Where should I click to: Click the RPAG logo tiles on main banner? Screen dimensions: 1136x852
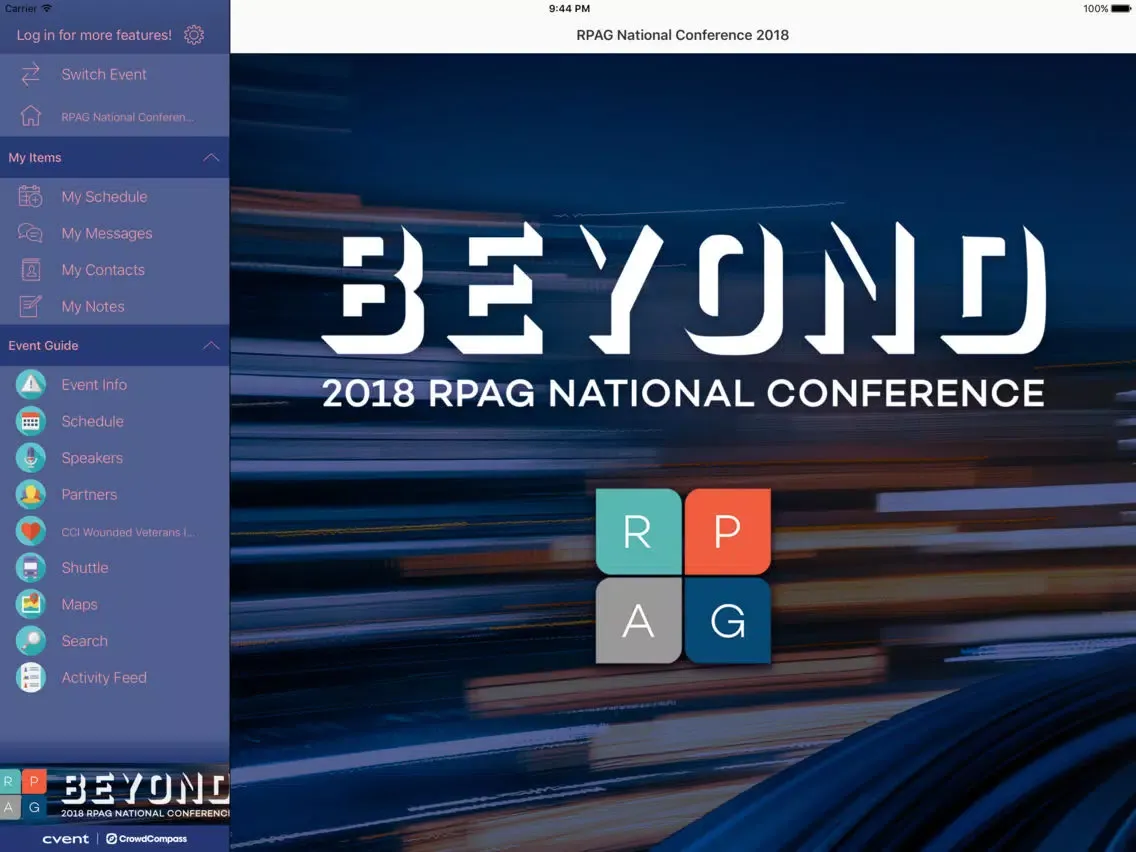click(682, 576)
